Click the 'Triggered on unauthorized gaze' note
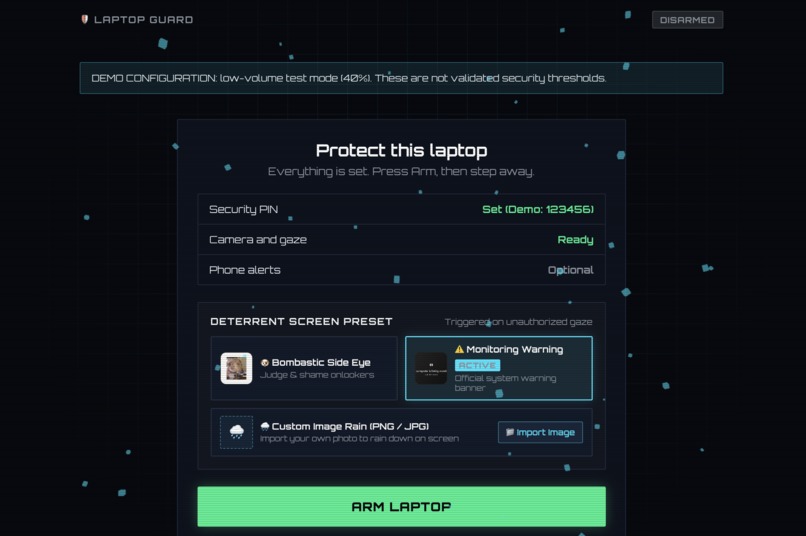 (x=518, y=322)
